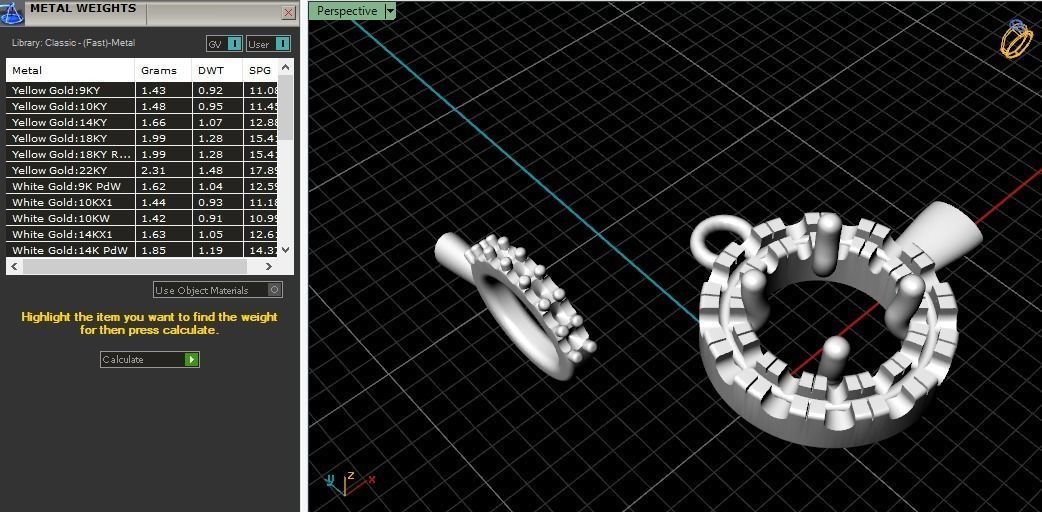Close the Metal Weights panel
The width and height of the screenshot is (1042, 512).
288,13
